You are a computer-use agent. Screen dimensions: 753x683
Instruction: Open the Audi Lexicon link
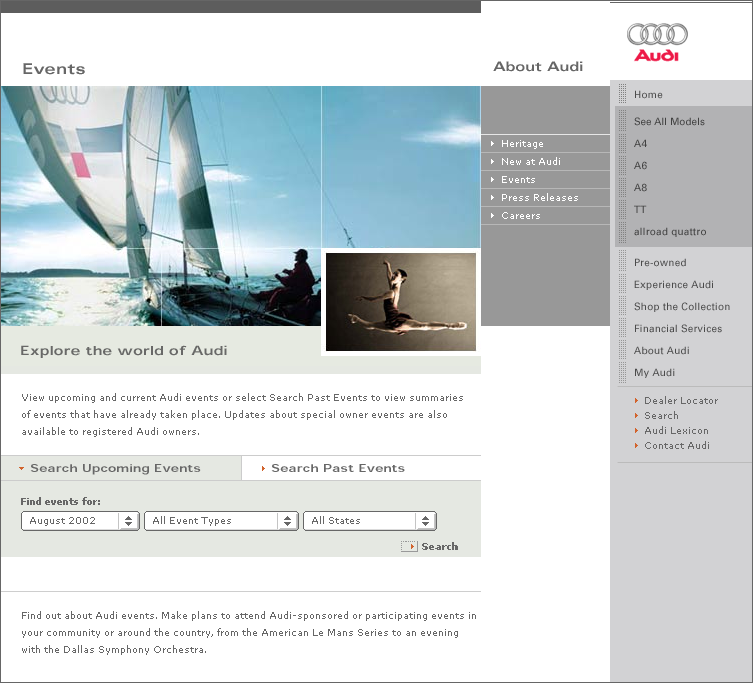(x=676, y=430)
